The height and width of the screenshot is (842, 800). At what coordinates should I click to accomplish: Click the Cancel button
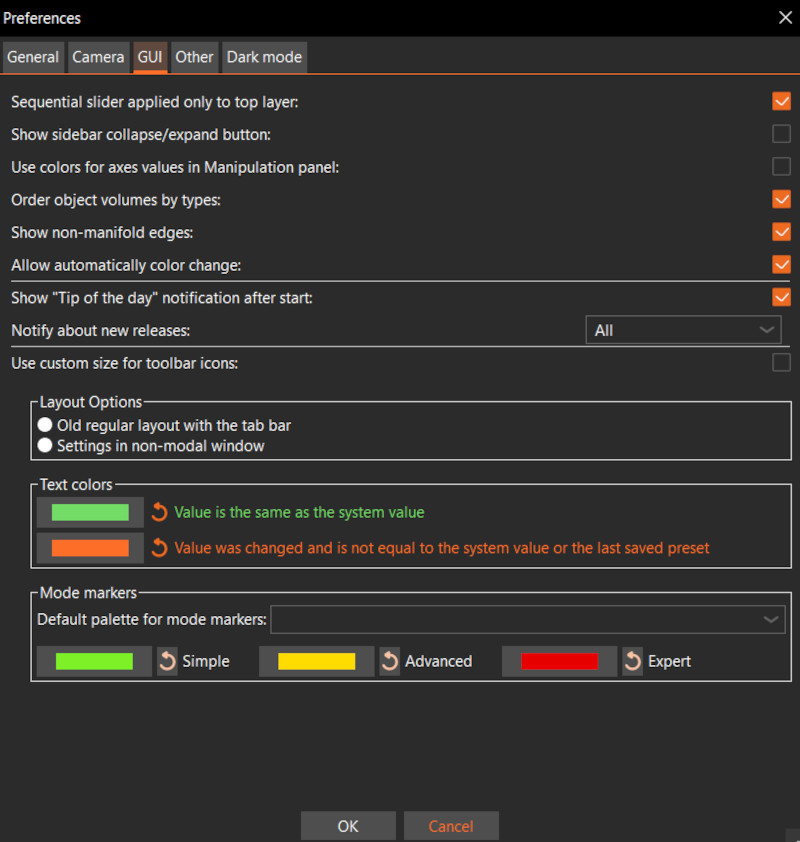(x=451, y=826)
